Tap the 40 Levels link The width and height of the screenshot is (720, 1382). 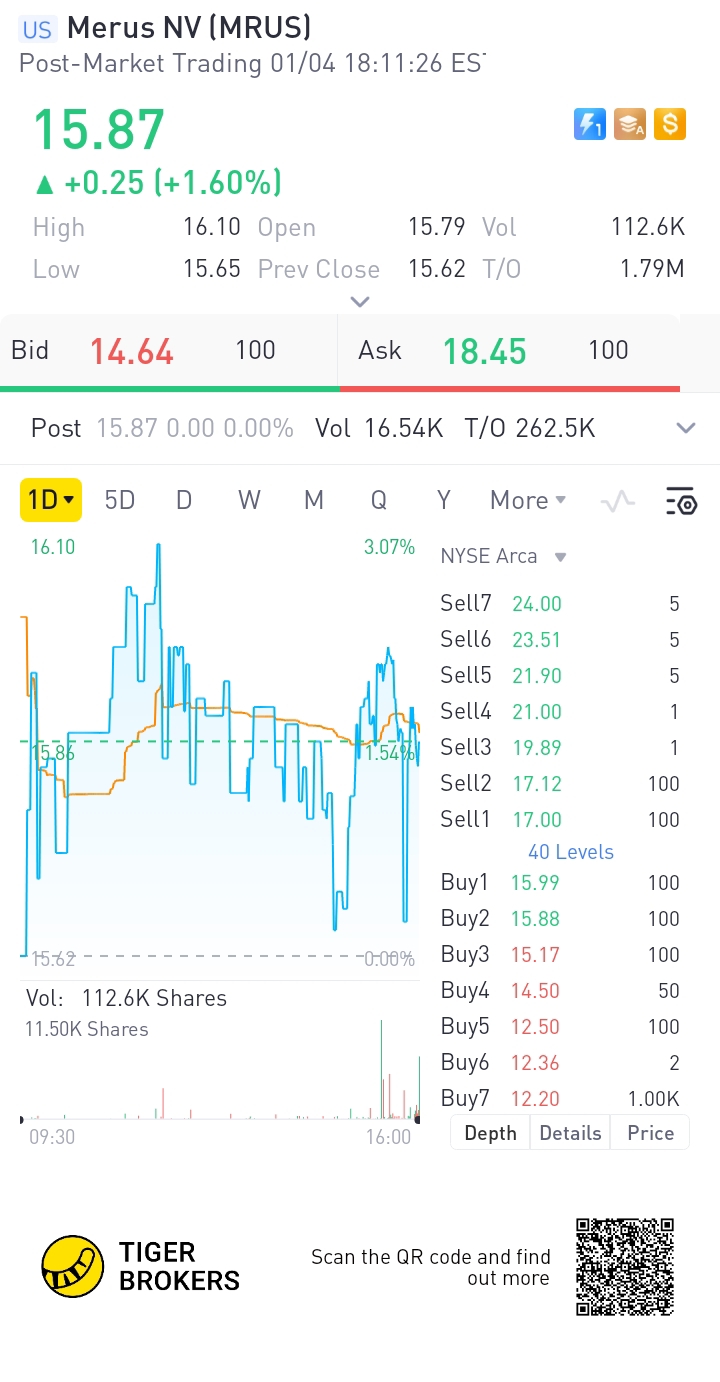tap(571, 852)
